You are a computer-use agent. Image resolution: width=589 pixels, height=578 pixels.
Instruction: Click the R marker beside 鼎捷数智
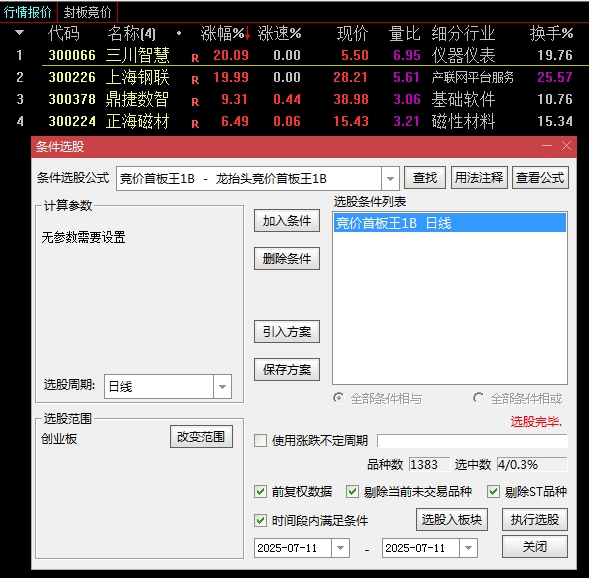coord(195,102)
